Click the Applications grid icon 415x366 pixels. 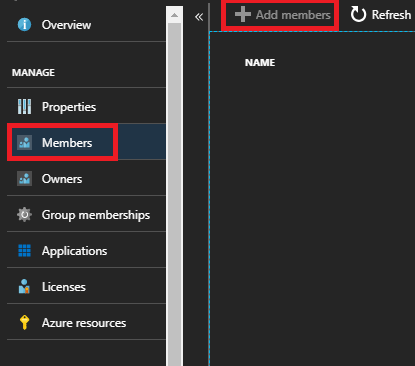pyautogui.click(x=24, y=251)
